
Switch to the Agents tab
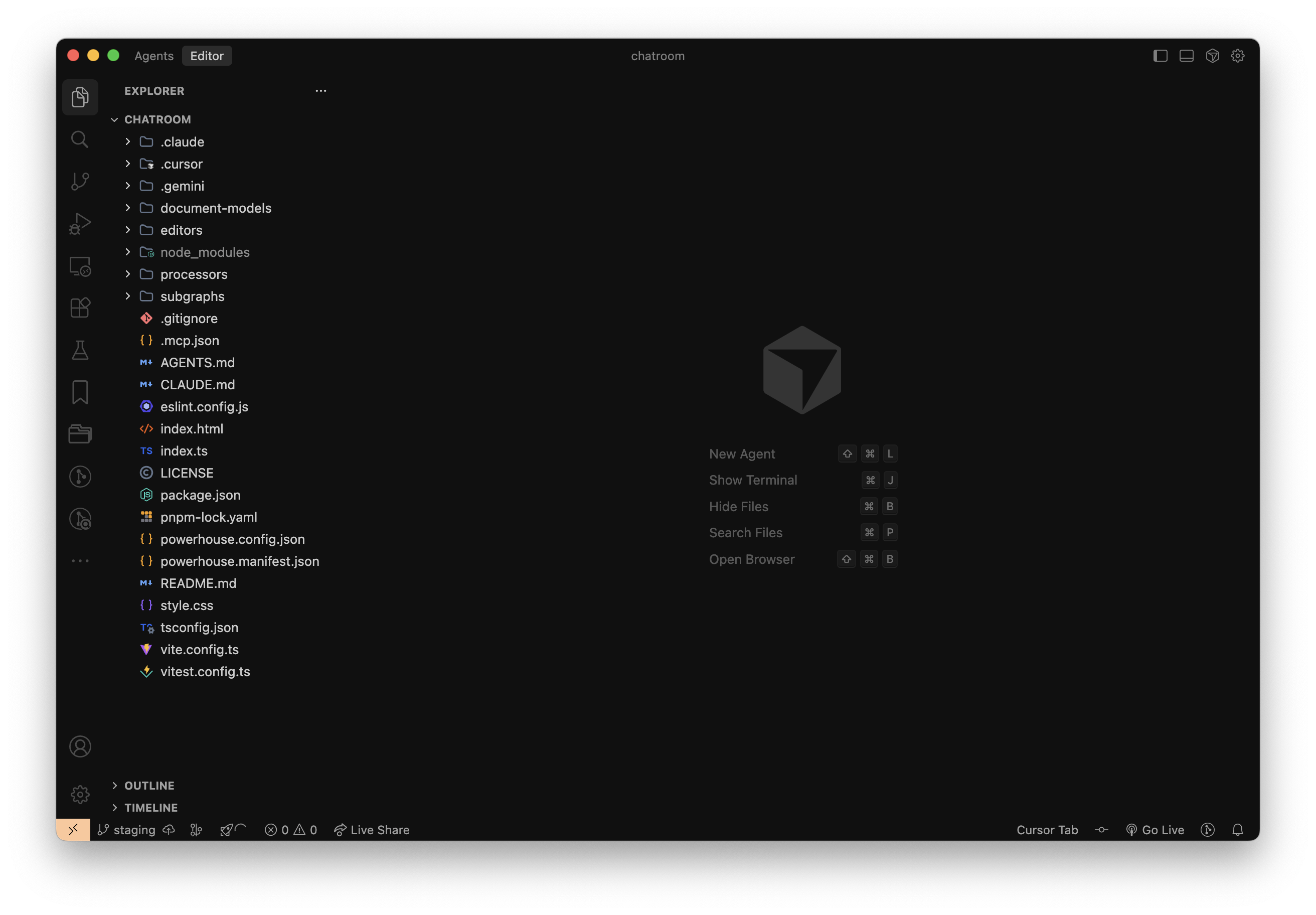click(x=153, y=56)
